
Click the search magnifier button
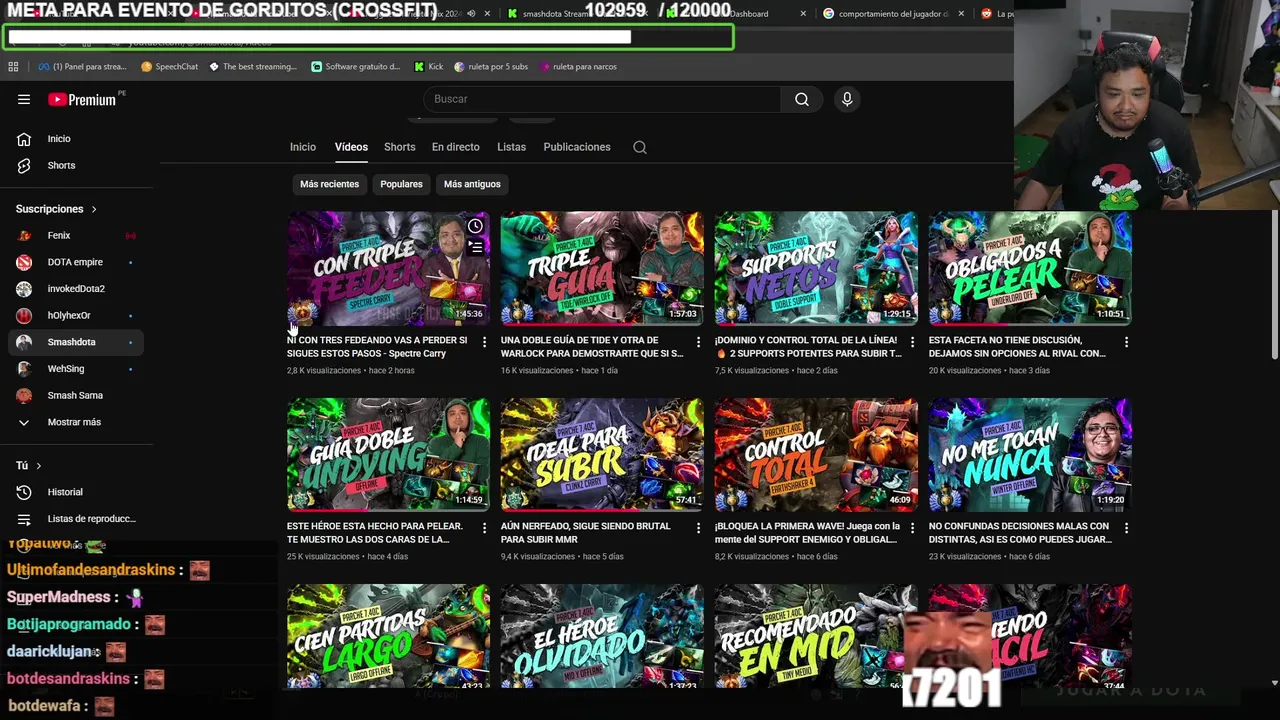(802, 99)
